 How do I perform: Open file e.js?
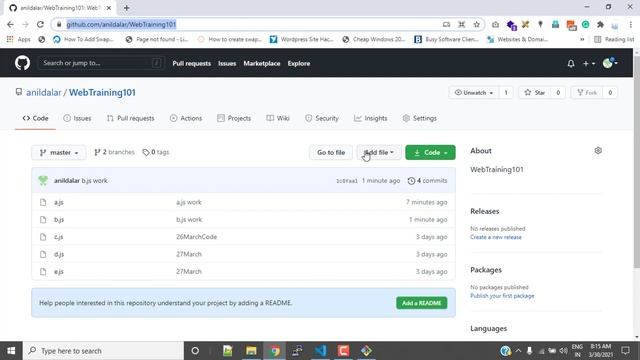click(58, 271)
